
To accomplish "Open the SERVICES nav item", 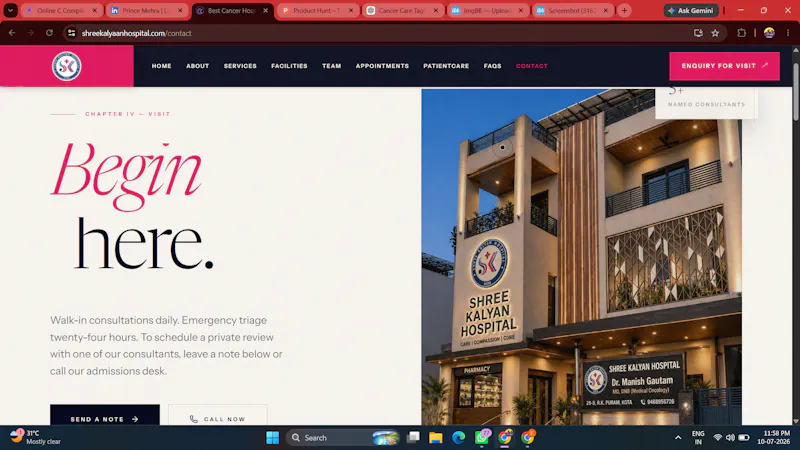I will pyautogui.click(x=240, y=66).
